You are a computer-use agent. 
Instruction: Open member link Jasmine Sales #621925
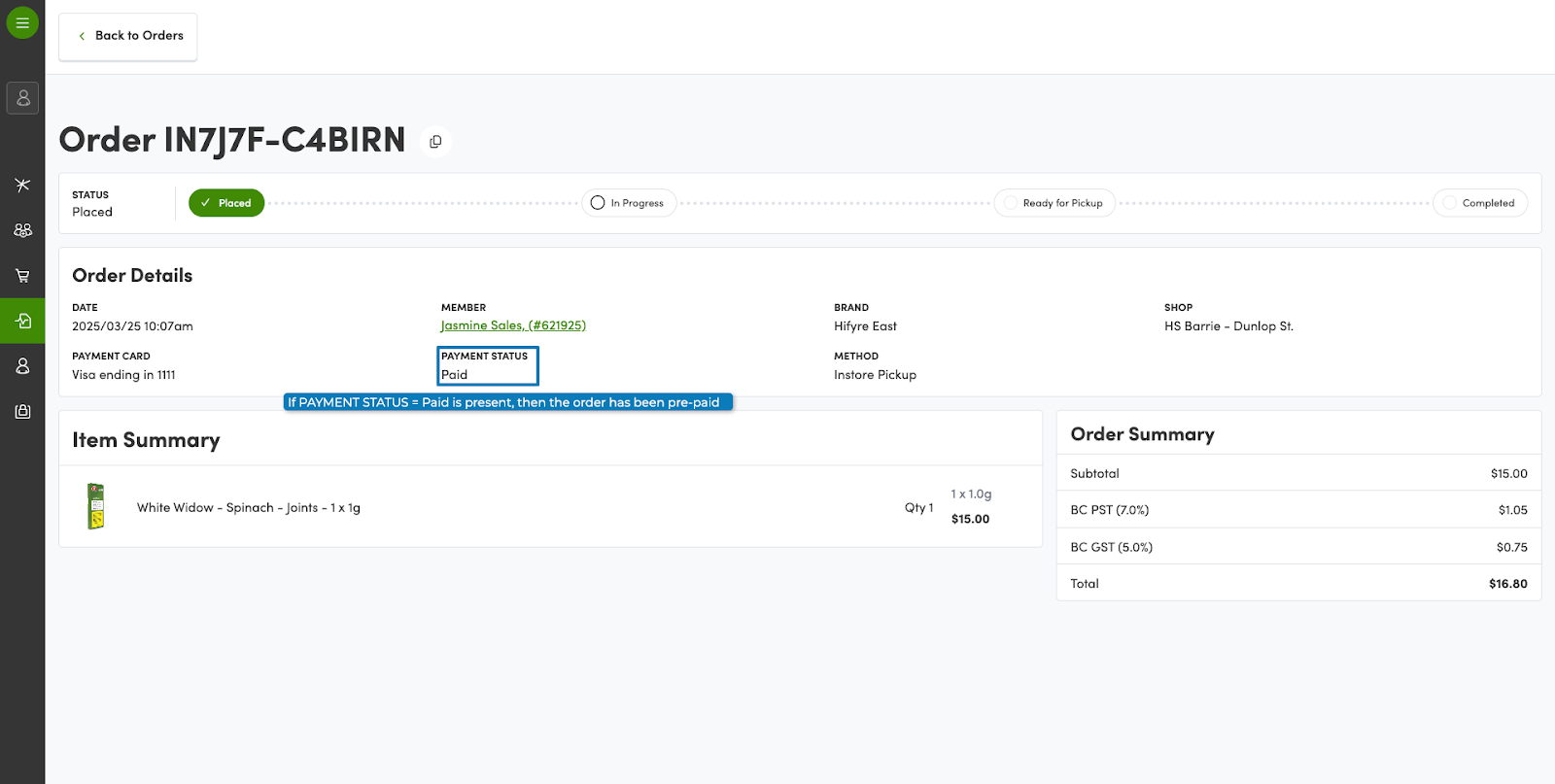(x=513, y=325)
